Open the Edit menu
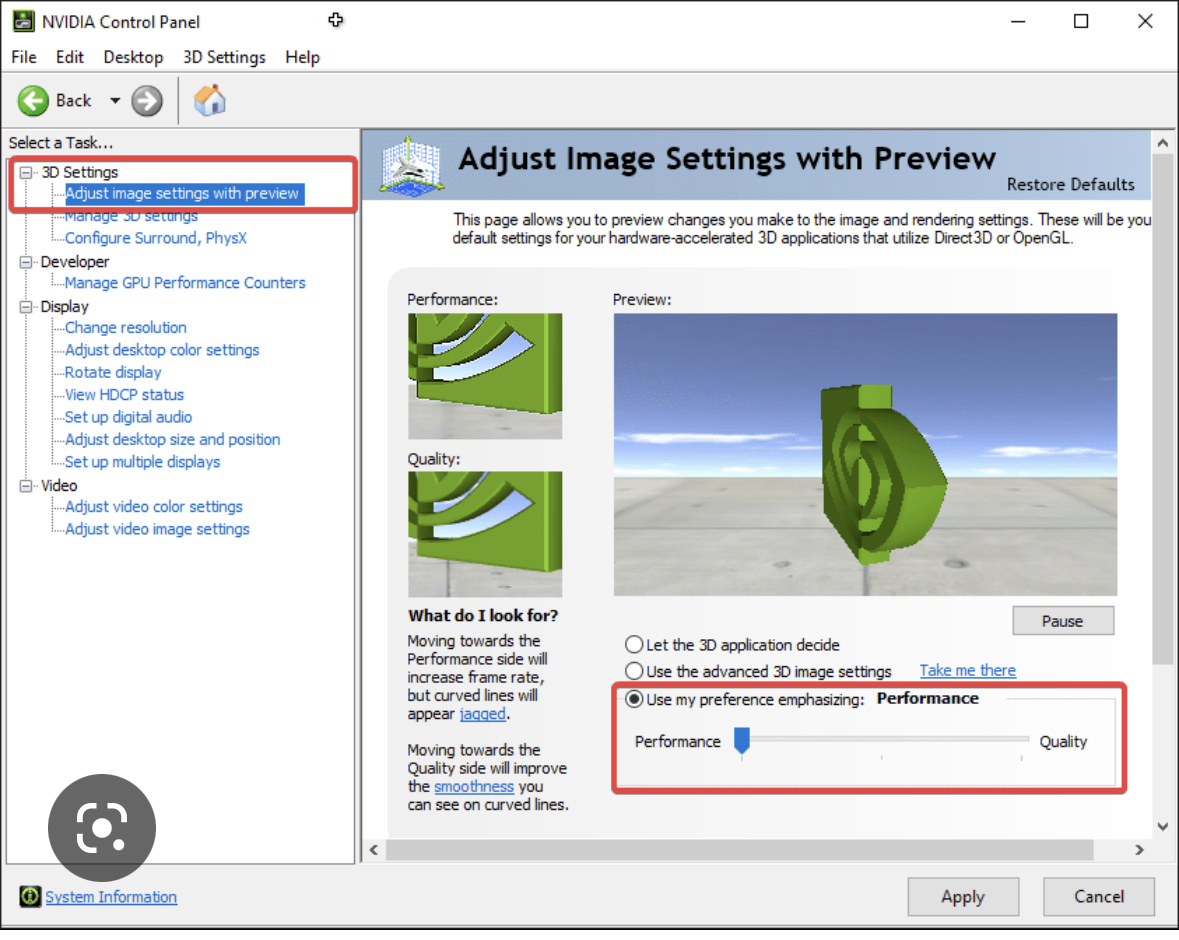 pyautogui.click(x=69, y=57)
